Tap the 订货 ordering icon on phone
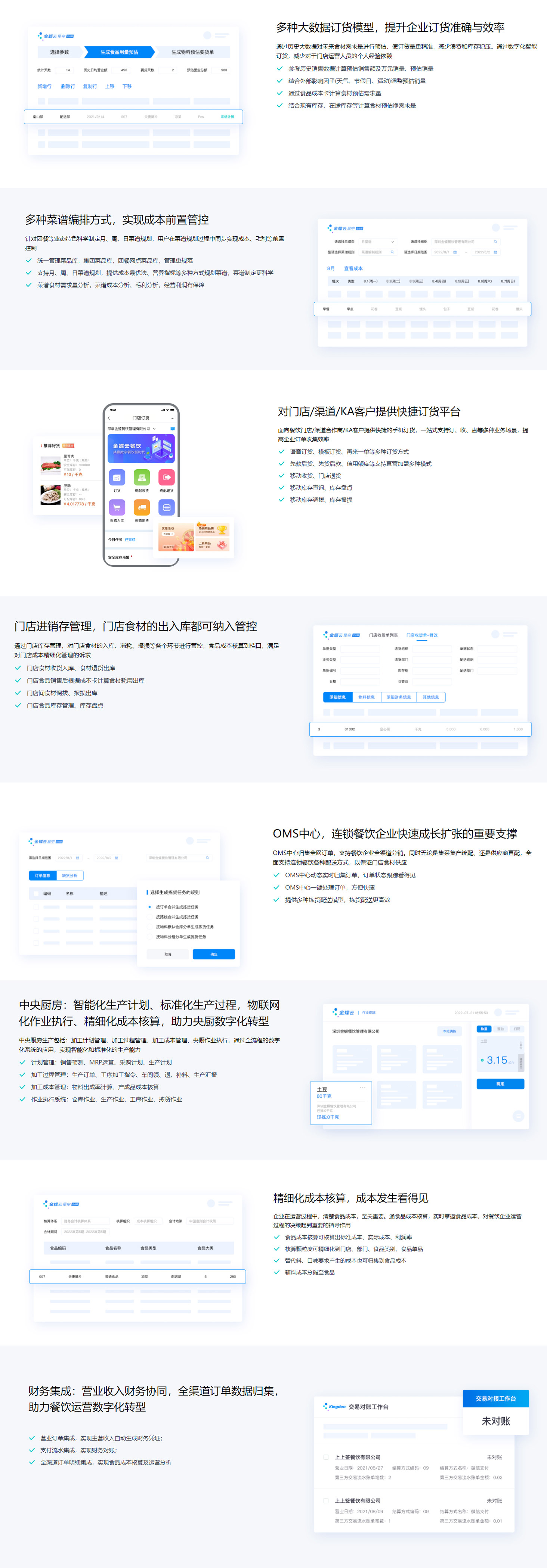 click(117, 477)
